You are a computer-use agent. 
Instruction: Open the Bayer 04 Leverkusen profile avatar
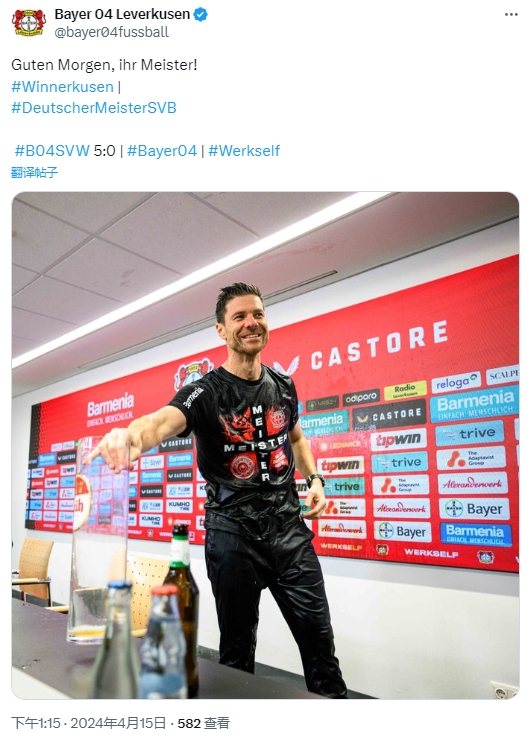29,22
